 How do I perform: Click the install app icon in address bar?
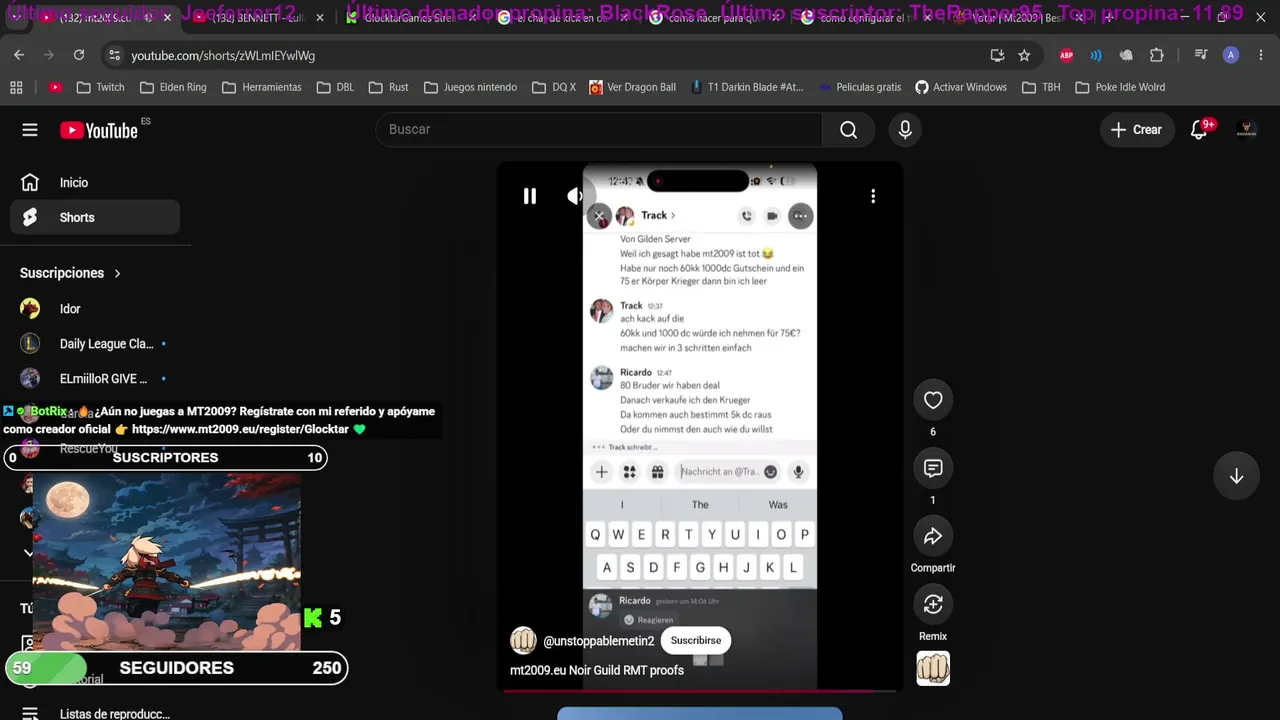coord(997,55)
